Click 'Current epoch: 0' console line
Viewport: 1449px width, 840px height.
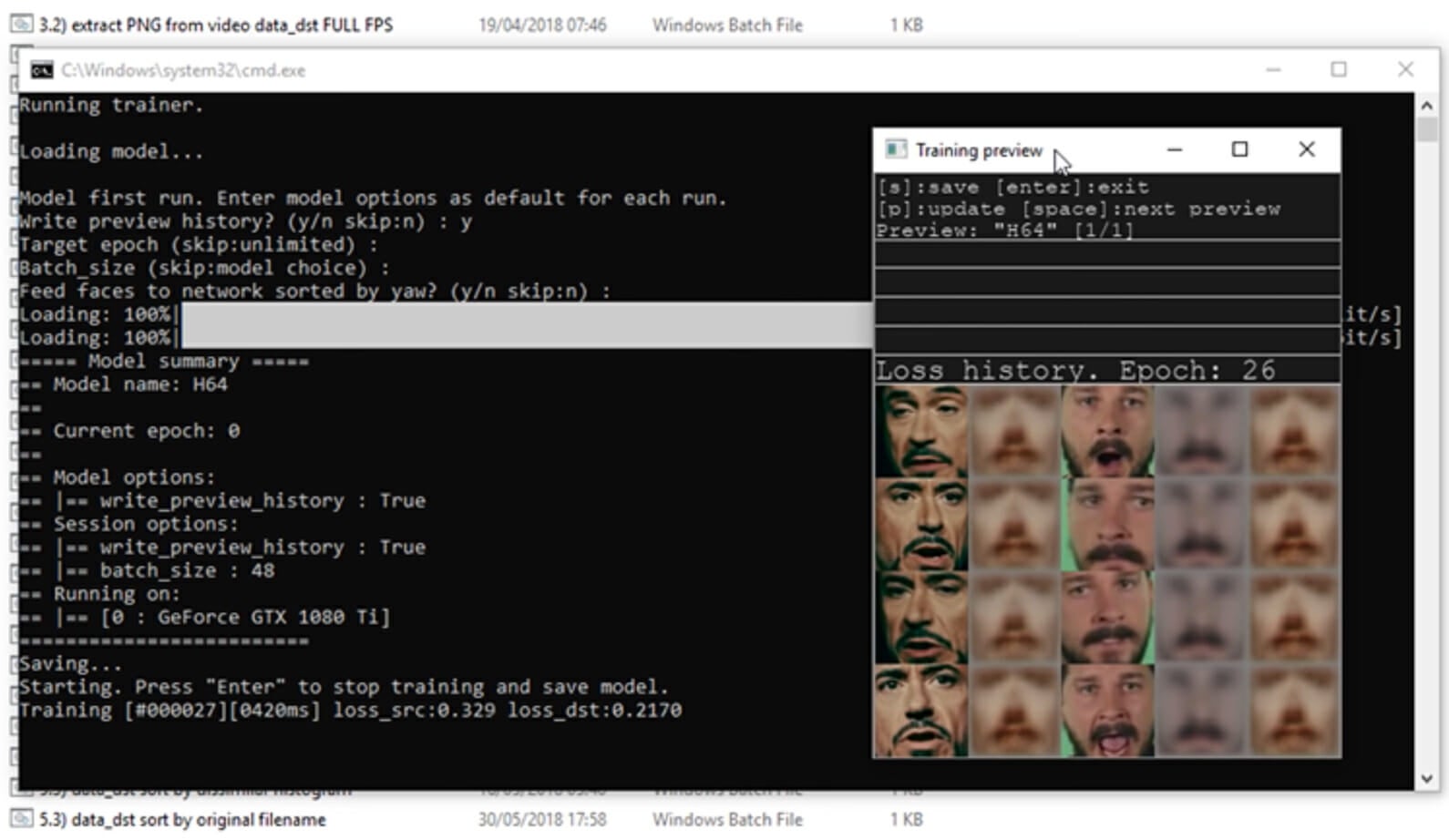click(x=130, y=431)
